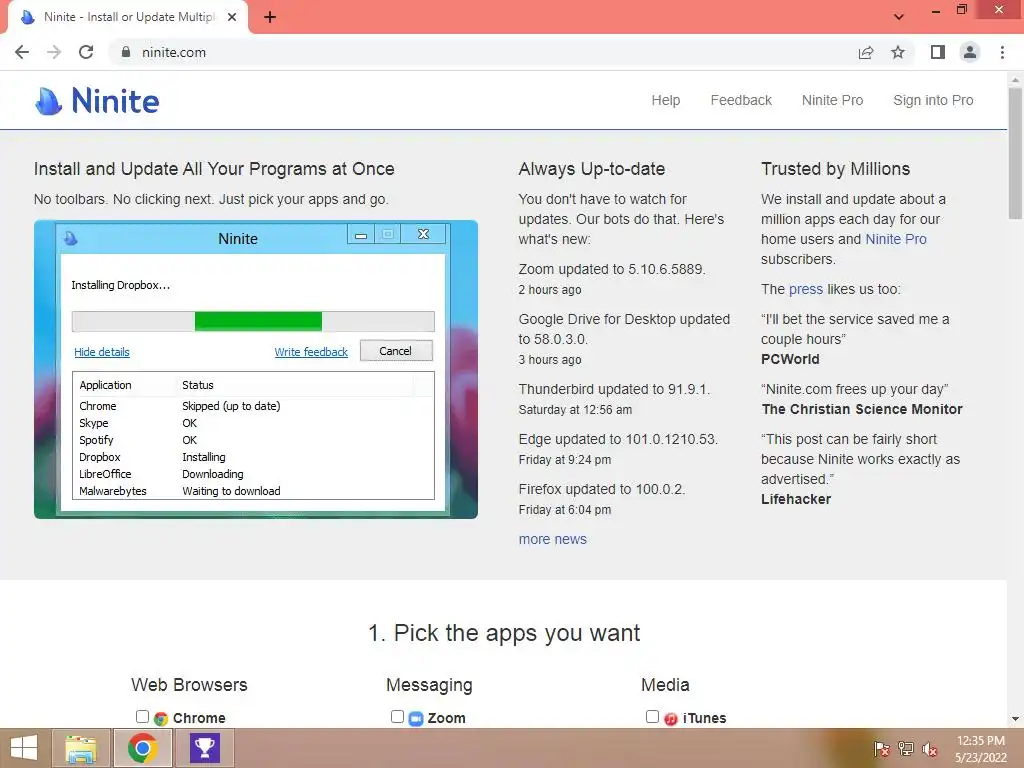Viewport: 1024px width, 768px height.
Task: Click the Pick the apps you want heading
Action: (x=504, y=633)
